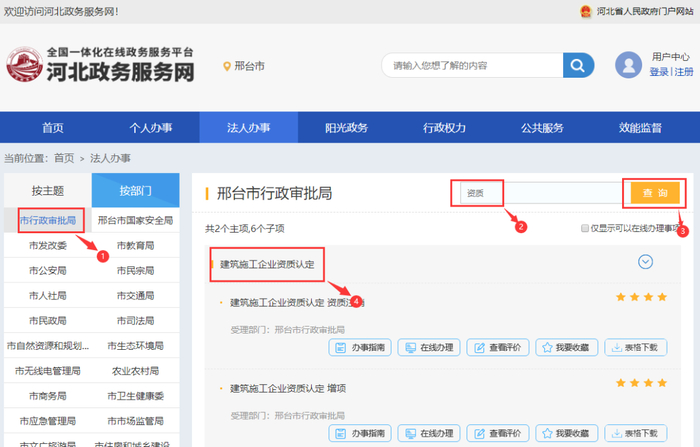Click the 注册 link
The width and height of the screenshot is (700, 447).
pos(683,72)
